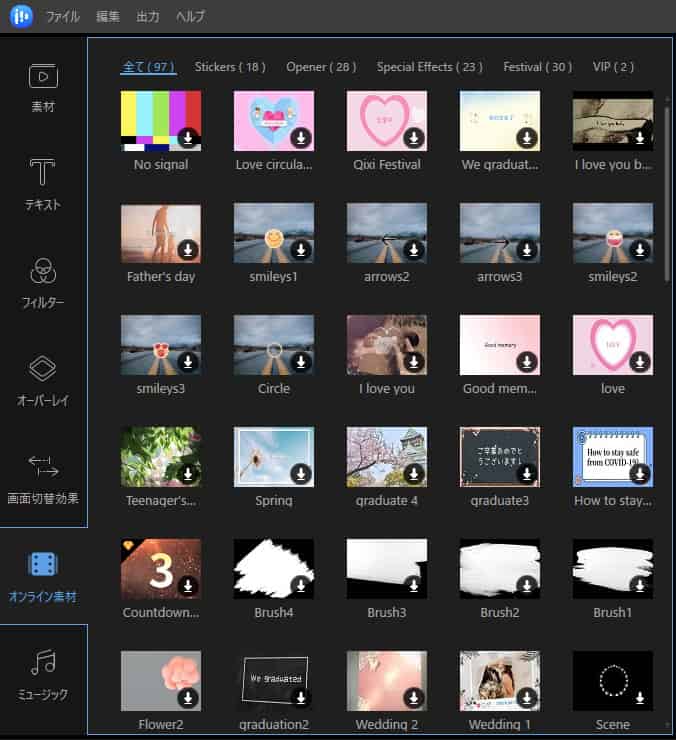Download the Brush4 overlay
The image size is (676, 740).
[301, 586]
